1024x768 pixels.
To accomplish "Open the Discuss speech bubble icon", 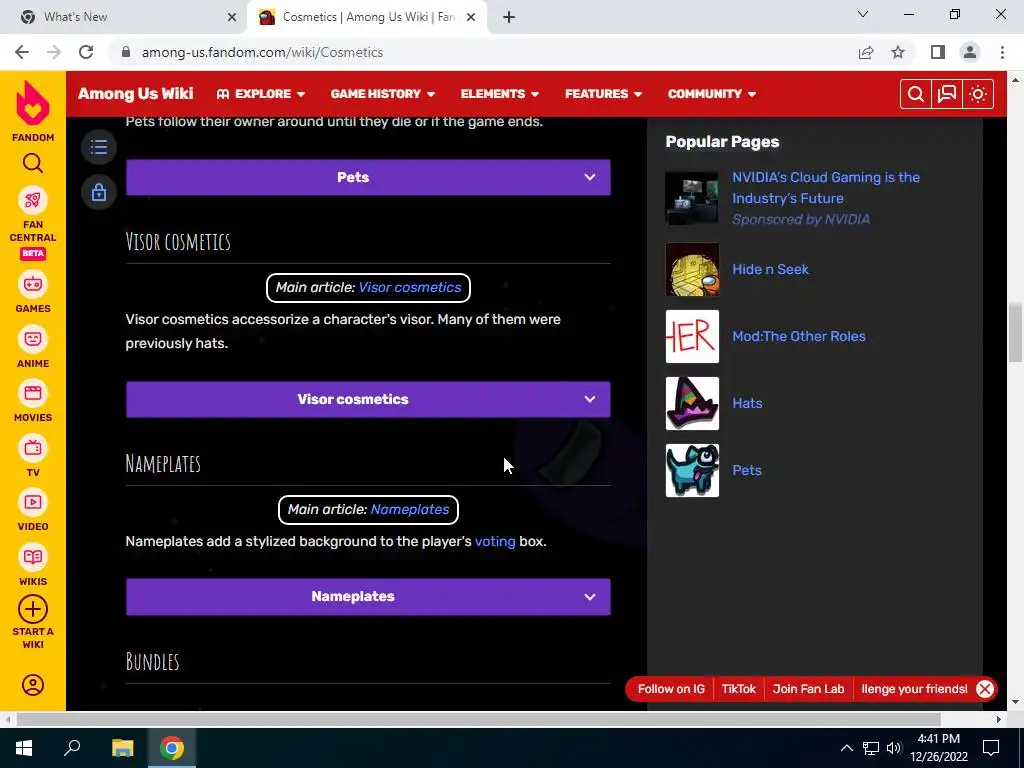I will click(x=947, y=94).
